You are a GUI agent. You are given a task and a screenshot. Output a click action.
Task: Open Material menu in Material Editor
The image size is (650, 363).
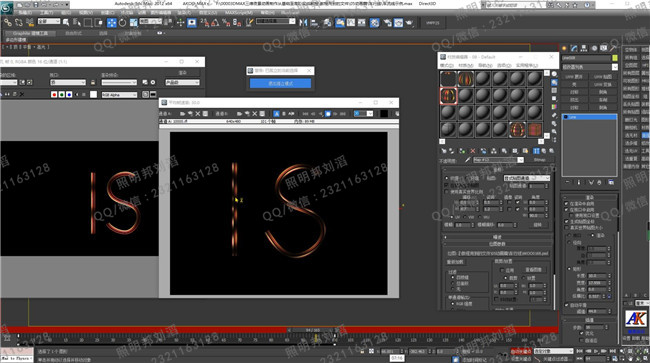[466, 65]
